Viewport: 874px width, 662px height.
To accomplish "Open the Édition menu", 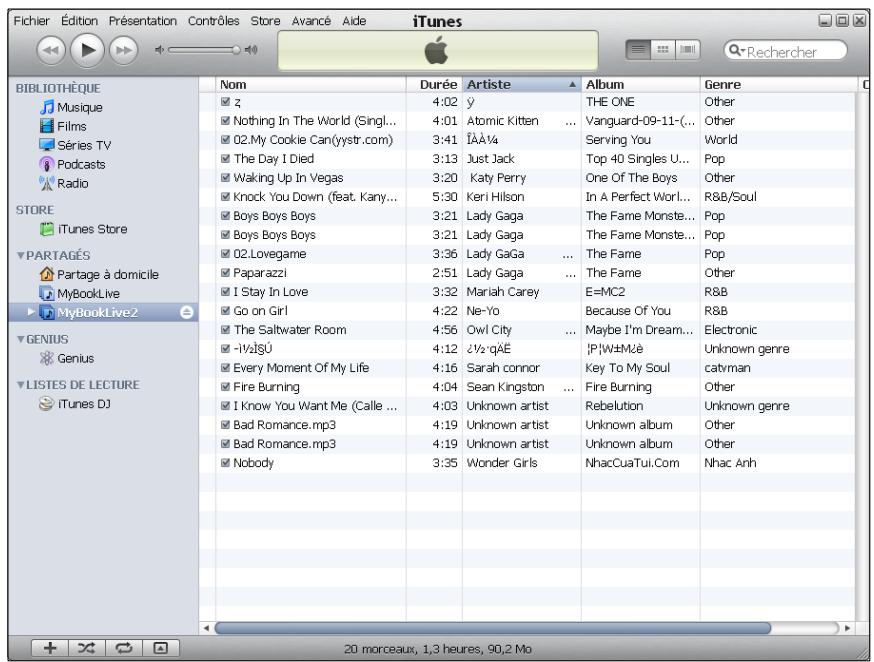I will (79, 21).
